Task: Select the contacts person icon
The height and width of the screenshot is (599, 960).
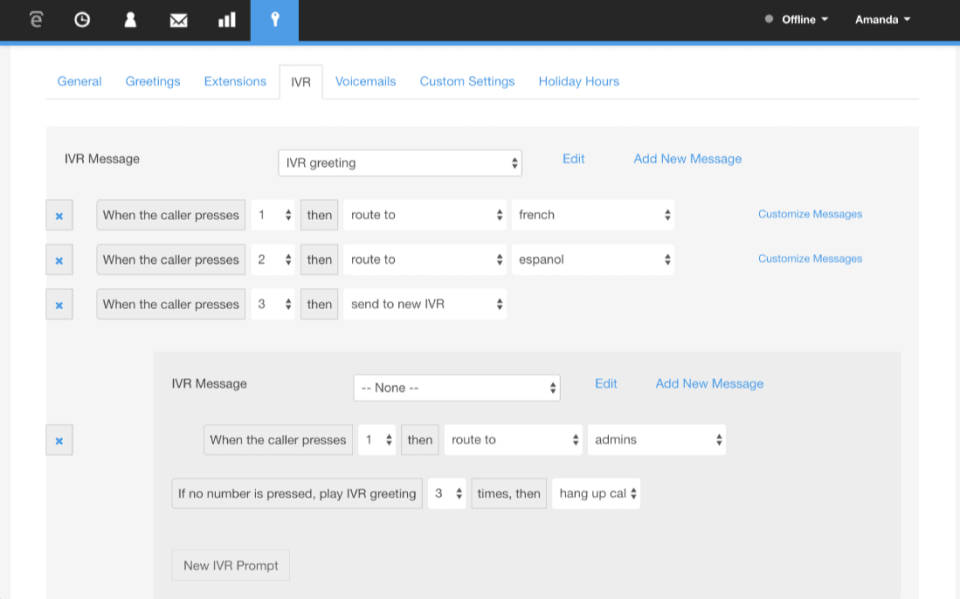Action: pos(130,18)
